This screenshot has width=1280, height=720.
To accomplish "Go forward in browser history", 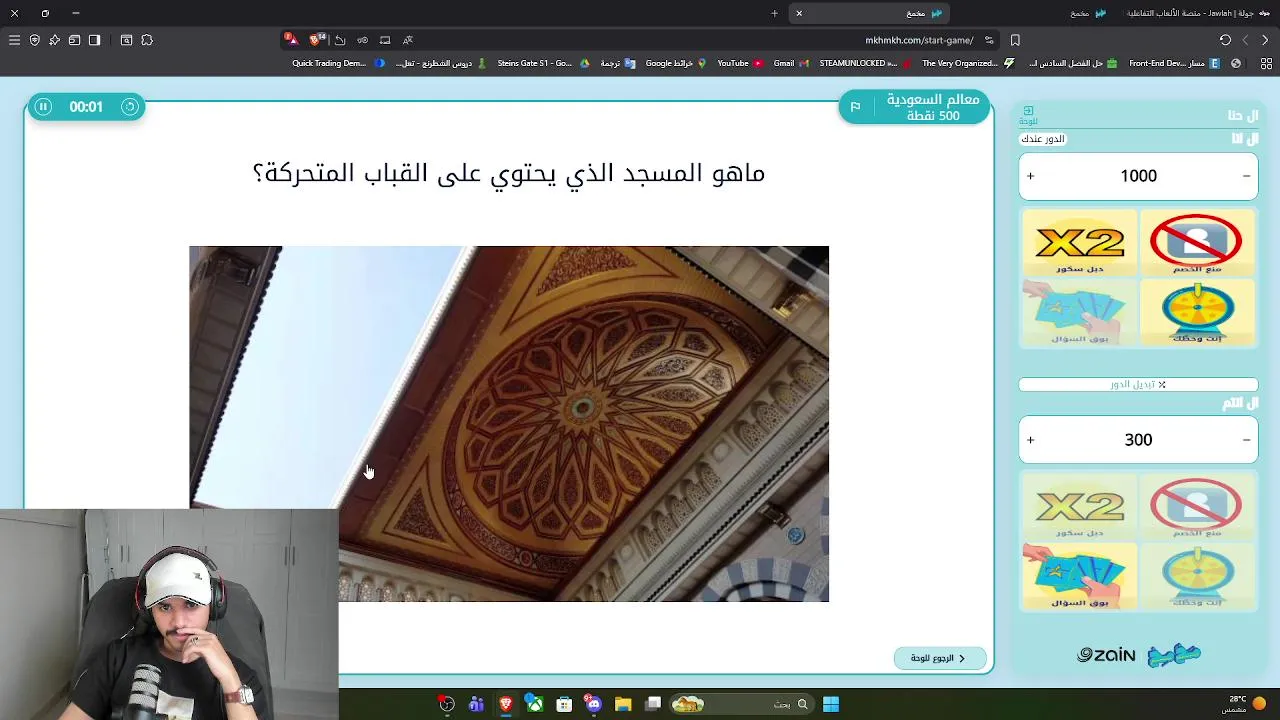I will tap(1245, 40).
